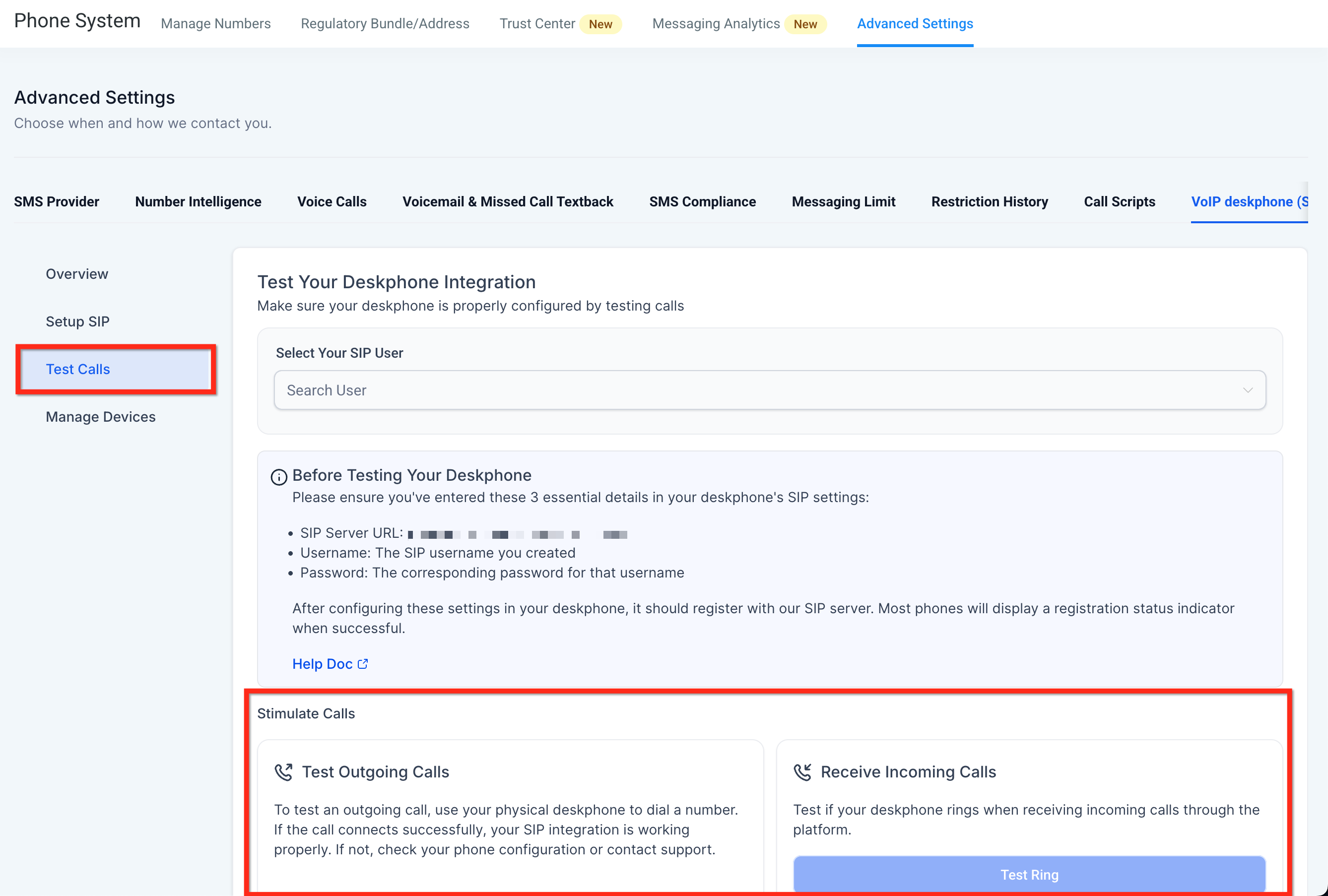The height and width of the screenshot is (896, 1328).
Task: Select Manage Devices in the sidebar
Action: coord(101,417)
